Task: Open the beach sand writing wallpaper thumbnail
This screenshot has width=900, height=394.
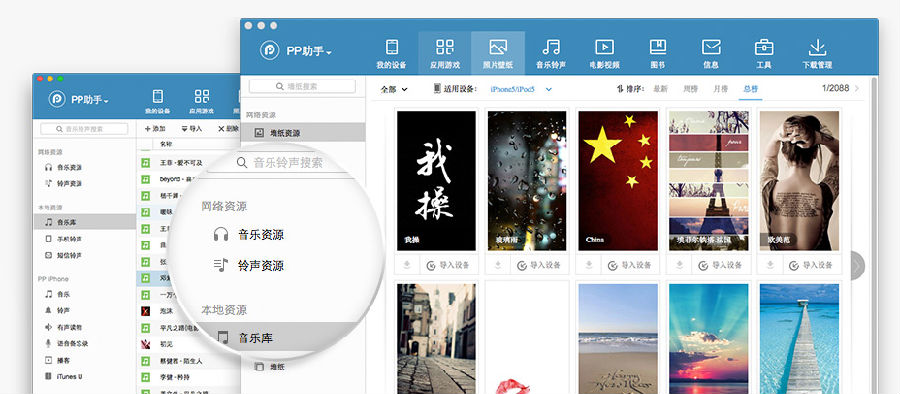Action: coord(618,339)
